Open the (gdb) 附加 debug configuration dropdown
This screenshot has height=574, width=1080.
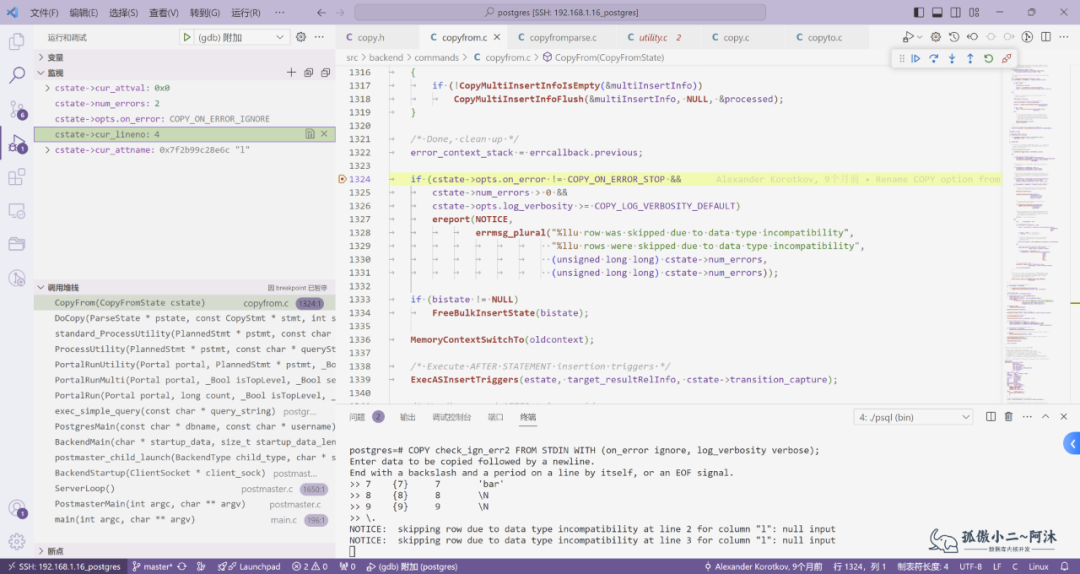click(x=240, y=37)
